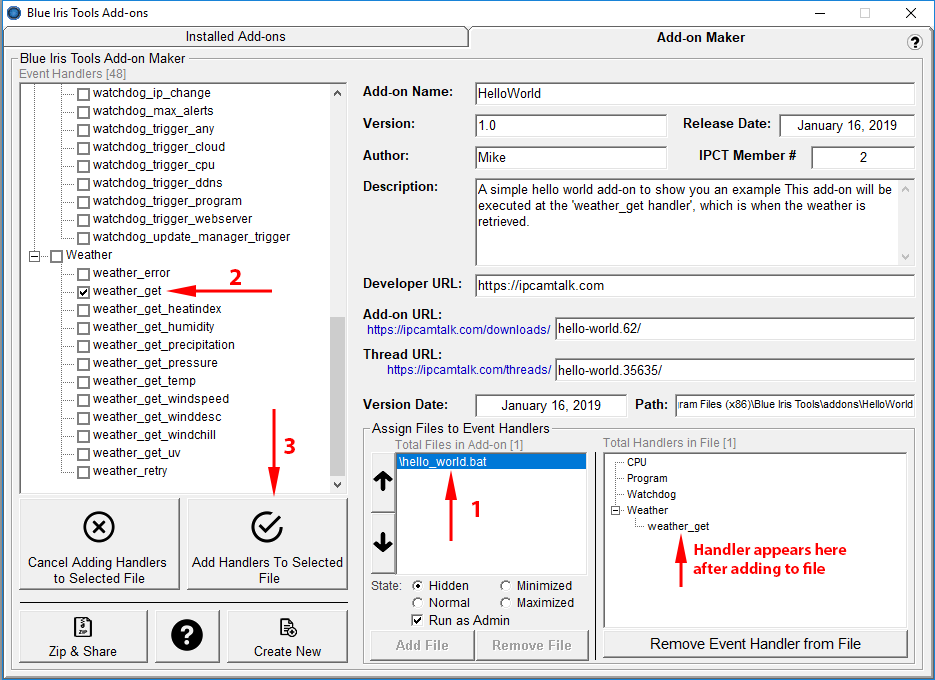Click the up arrow to move file up

pyautogui.click(x=383, y=481)
